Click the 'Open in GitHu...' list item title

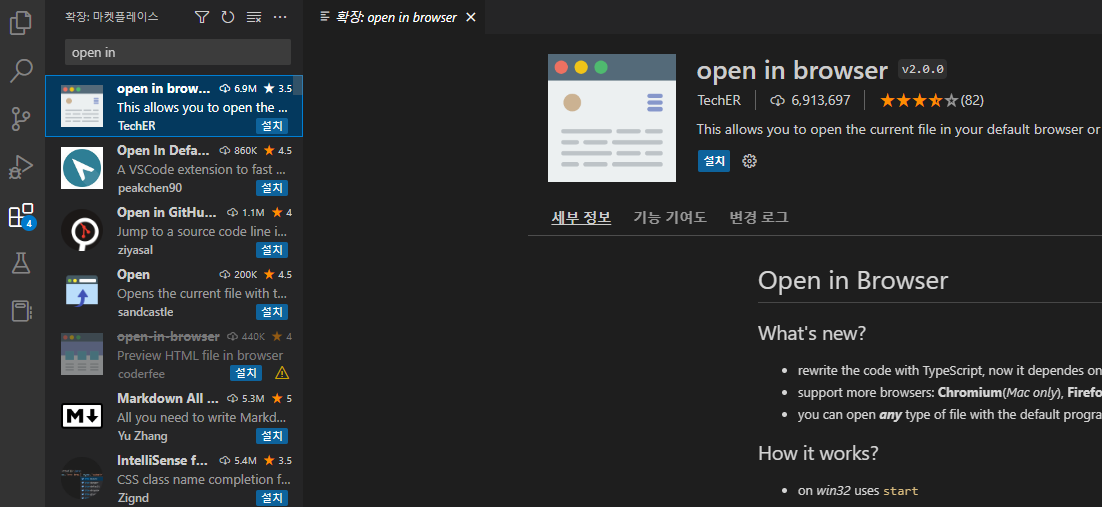coord(166,212)
